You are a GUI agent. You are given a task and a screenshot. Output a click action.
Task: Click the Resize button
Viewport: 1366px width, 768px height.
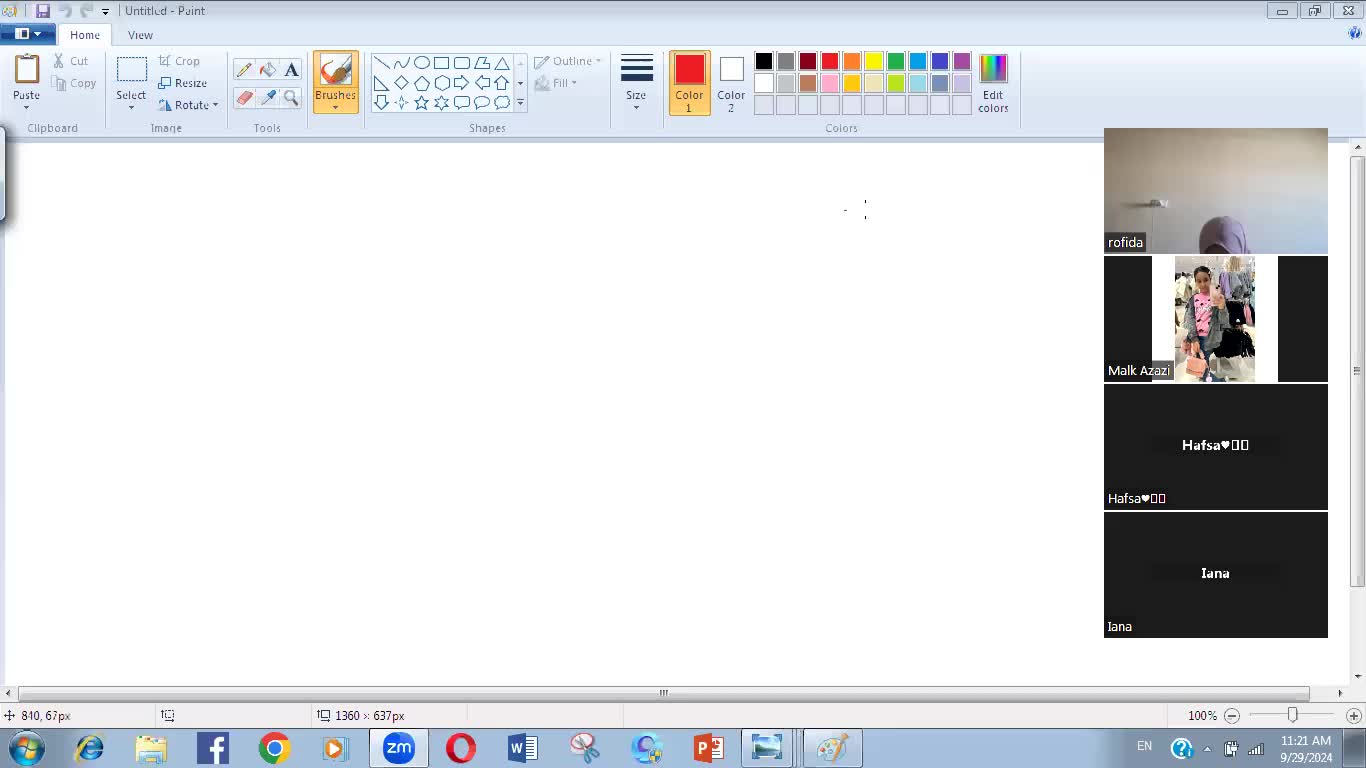pyautogui.click(x=183, y=83)
